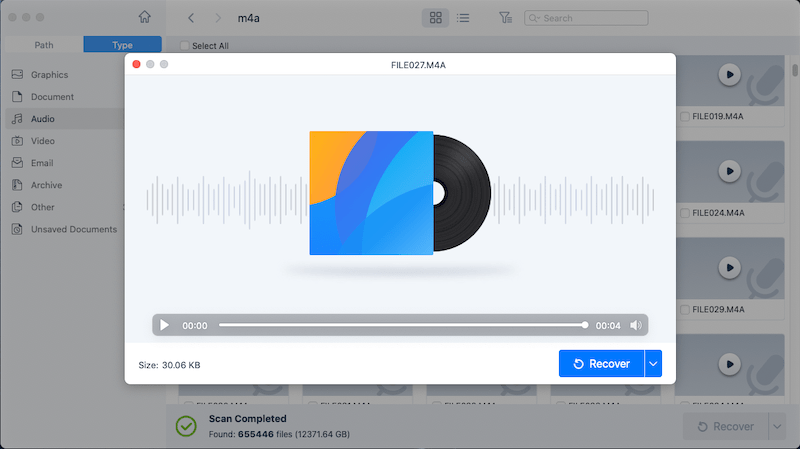Navigate forward with the right chevron
The width and height of the screenshot is (800, 449).
coord(218,18)
